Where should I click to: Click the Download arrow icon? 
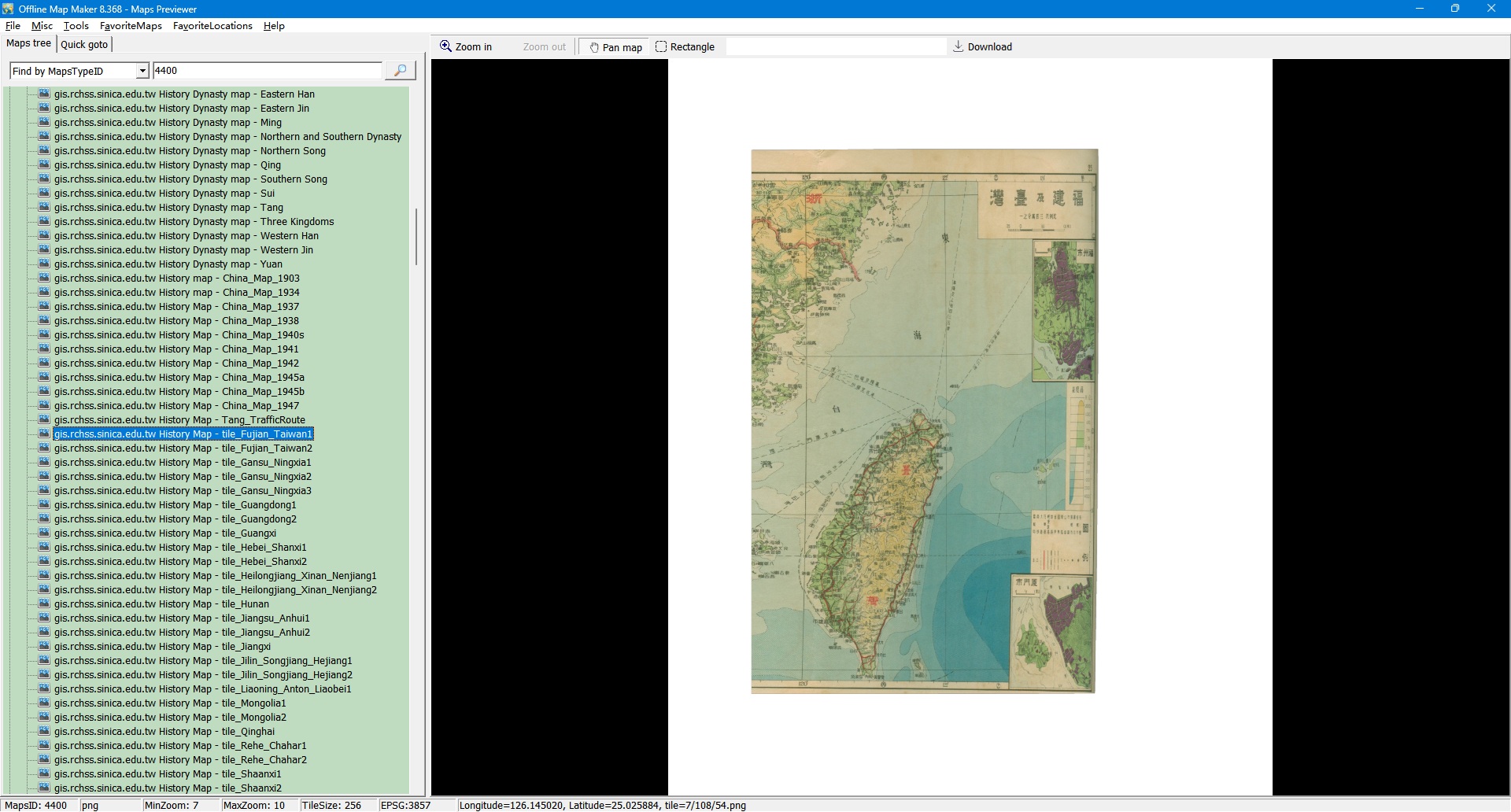958,46
